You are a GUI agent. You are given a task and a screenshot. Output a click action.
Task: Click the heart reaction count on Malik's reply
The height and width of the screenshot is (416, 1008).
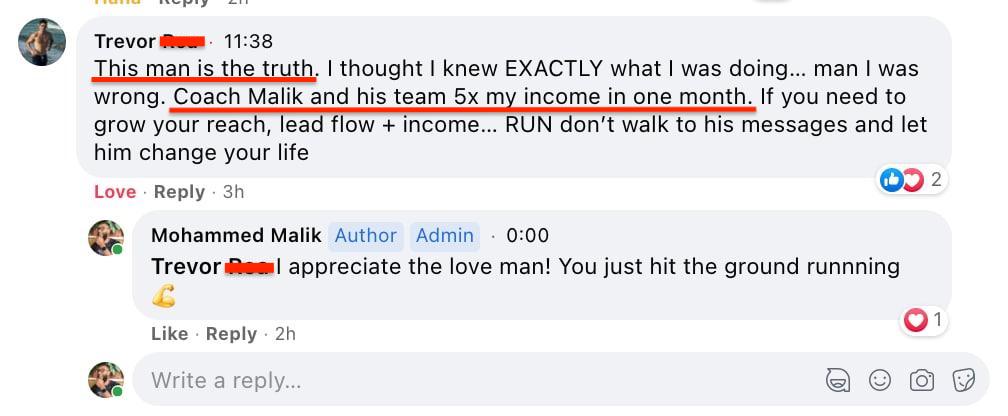[924, 321]
